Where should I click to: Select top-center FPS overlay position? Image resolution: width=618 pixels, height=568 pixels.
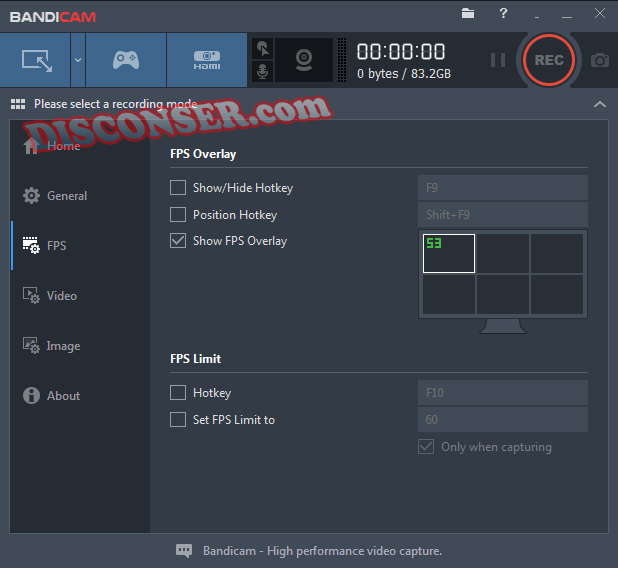point(503,253)
